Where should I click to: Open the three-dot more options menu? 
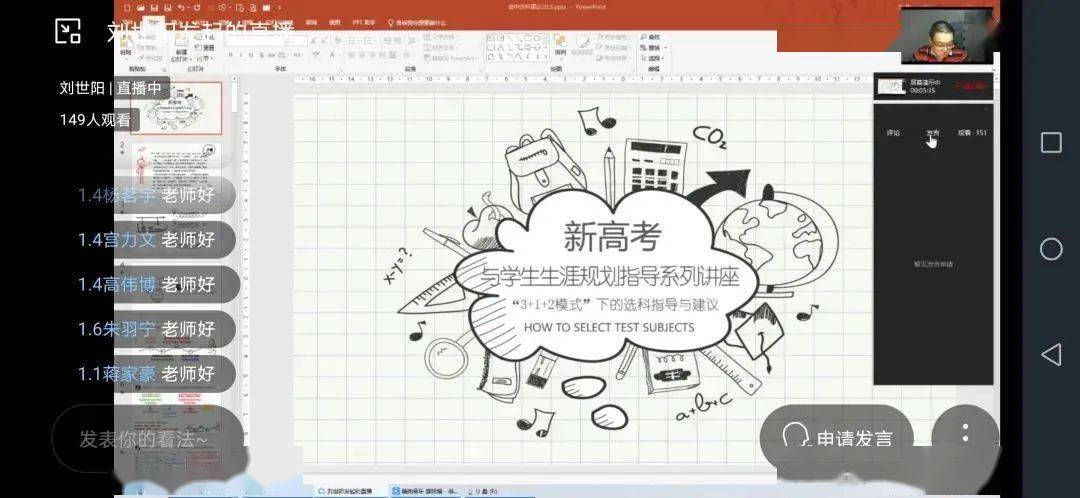965,433
